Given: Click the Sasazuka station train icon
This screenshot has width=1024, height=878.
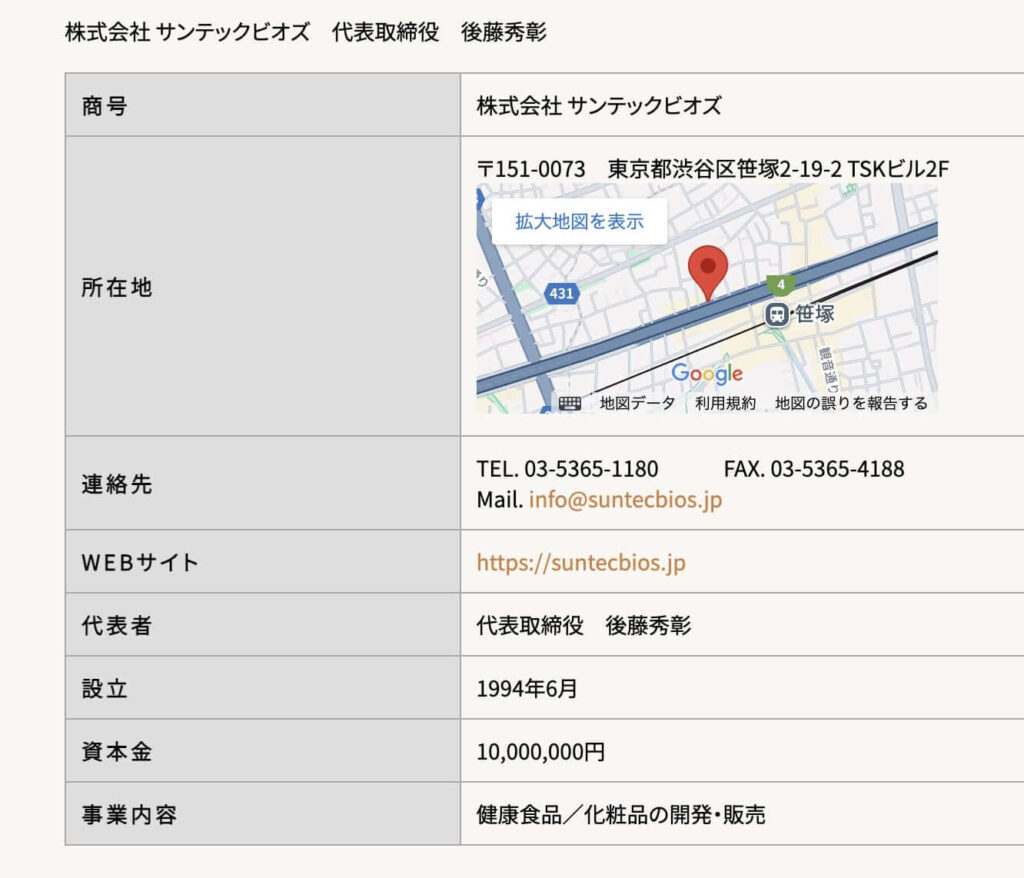Looking at the screenshot, I should [x=776, y=315].
